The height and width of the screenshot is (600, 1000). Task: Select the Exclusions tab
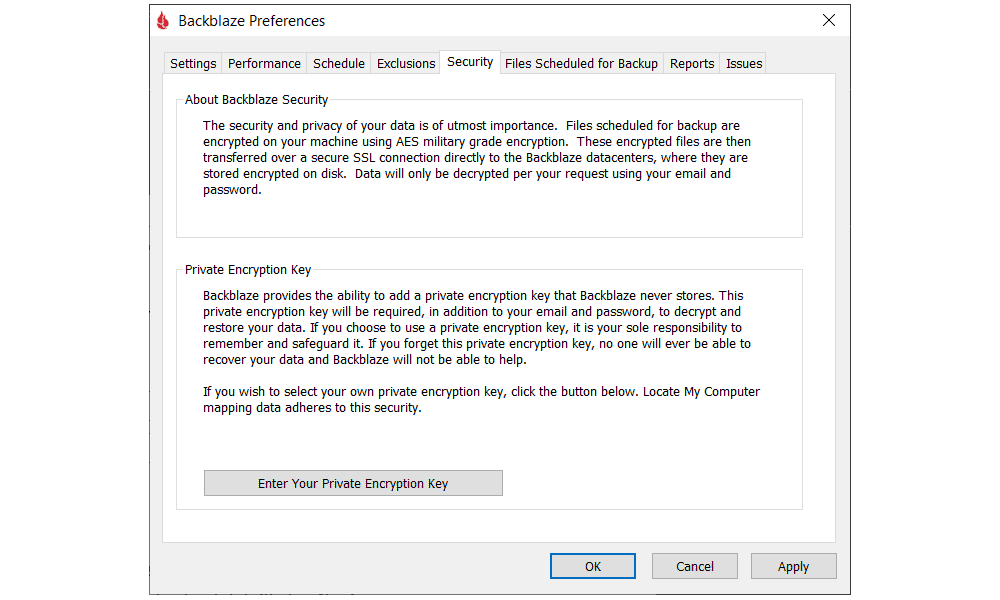click(x=406, y=64)
